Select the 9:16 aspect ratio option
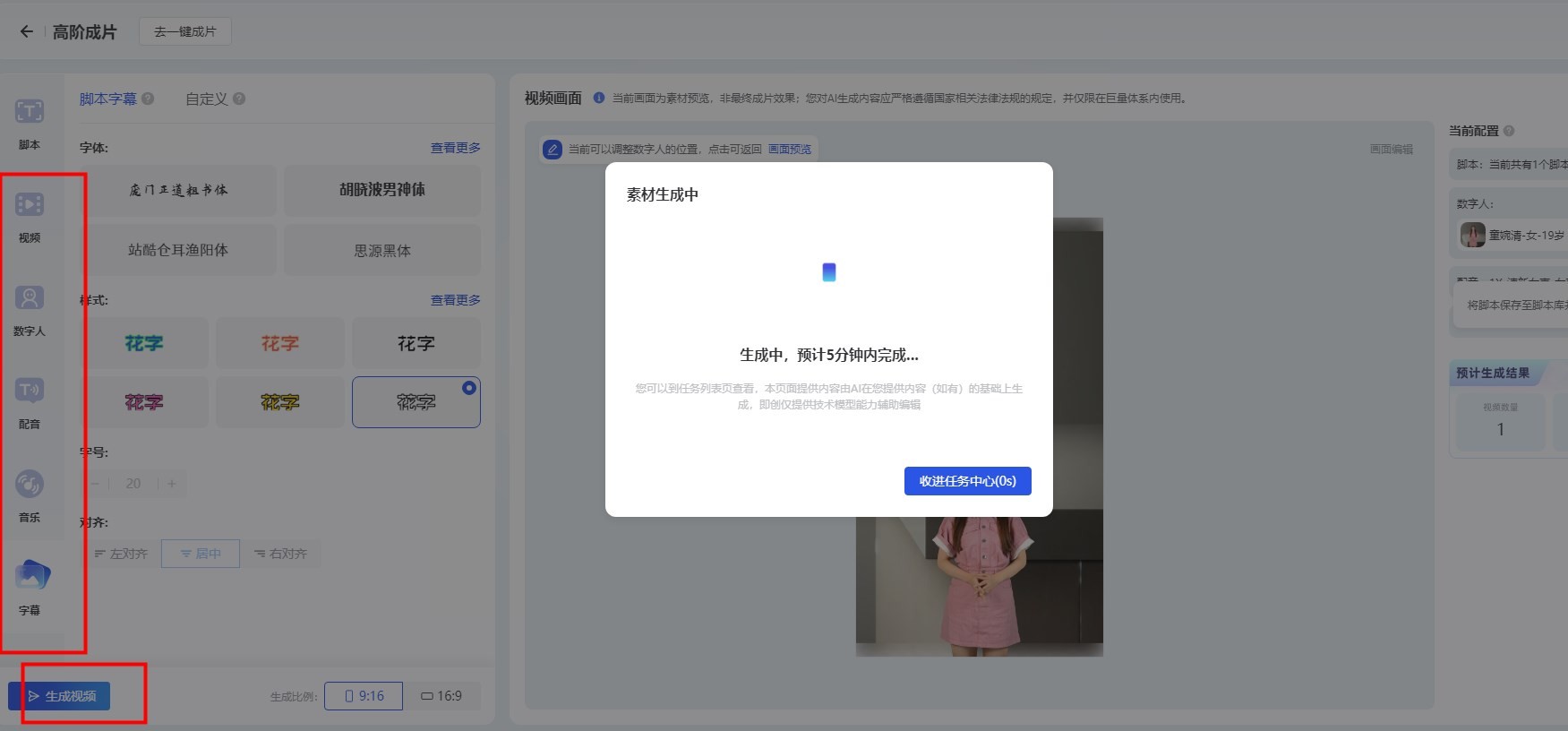The image size is (1568, 731). 364,696
